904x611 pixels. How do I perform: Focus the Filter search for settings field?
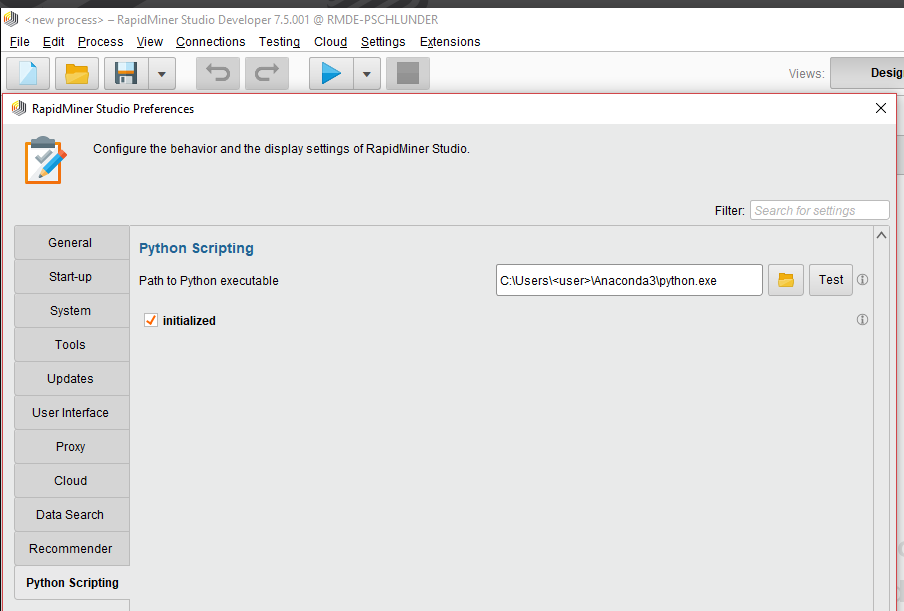point(819,210)
